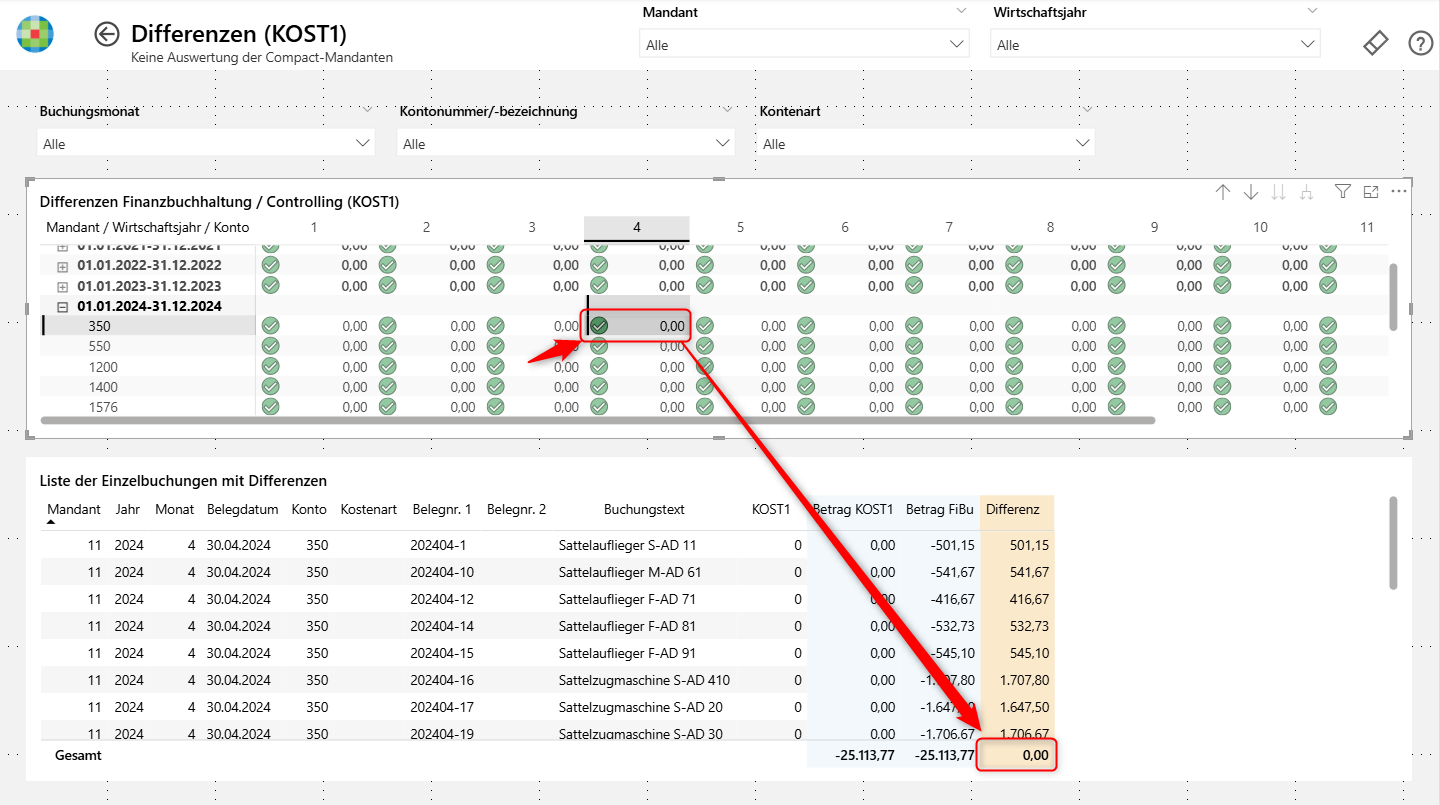Open the Wirtschaftsjahr dropdown

(1155, 44)
